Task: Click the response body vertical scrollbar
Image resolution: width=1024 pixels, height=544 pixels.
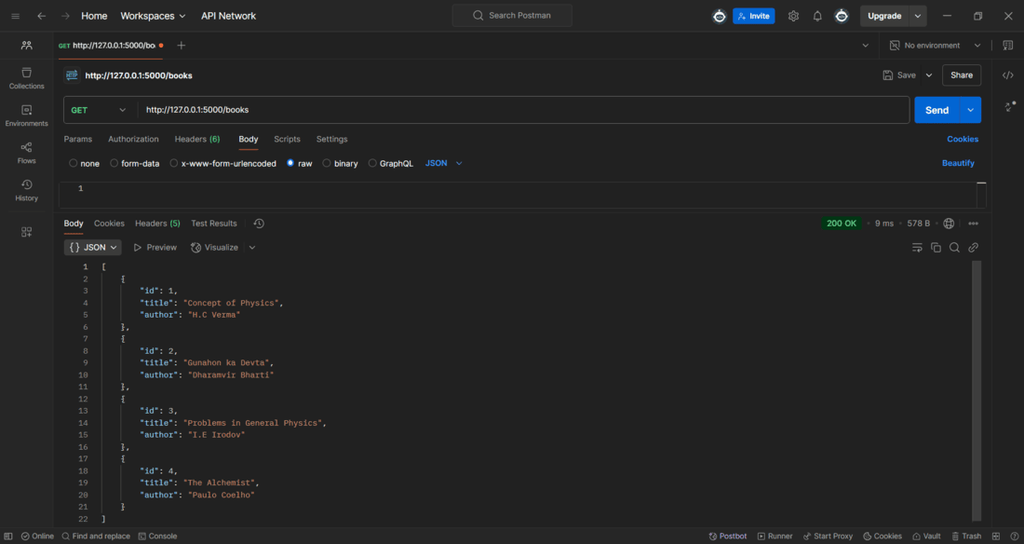Action: tap(977, 390)
